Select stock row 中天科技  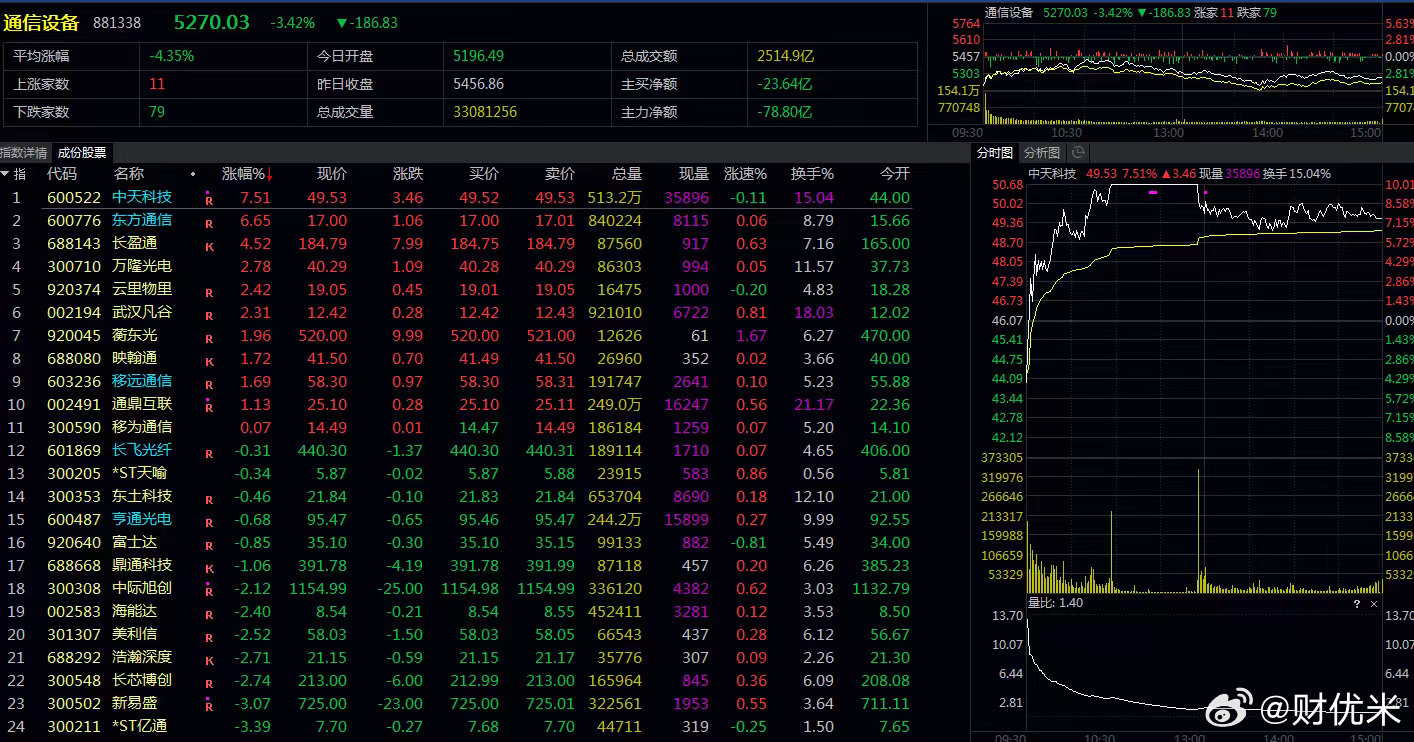coord(456,198)
